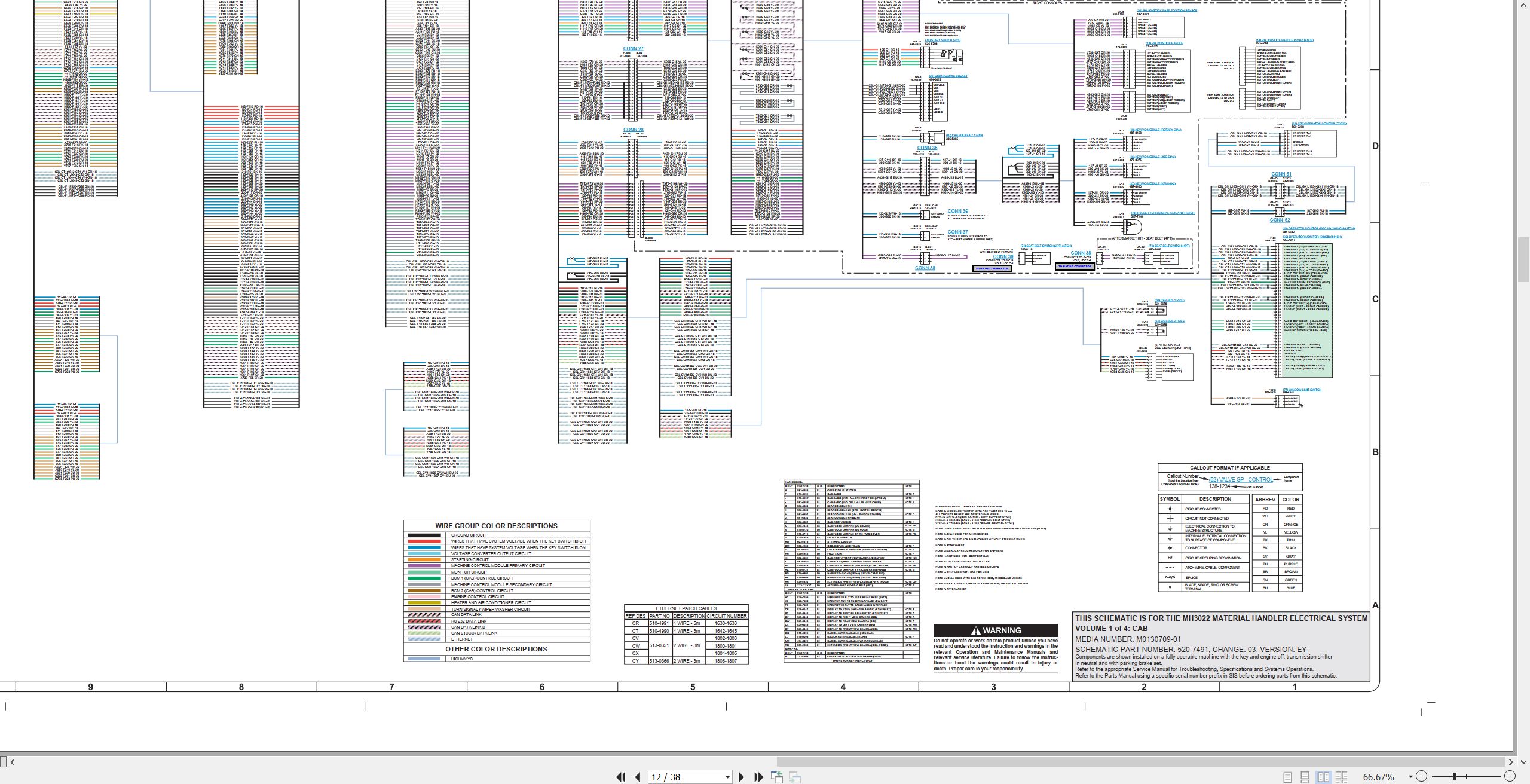The image size is (1530, 784).
Task: Follow the CONN 52 link
Action: (1280, 220)
